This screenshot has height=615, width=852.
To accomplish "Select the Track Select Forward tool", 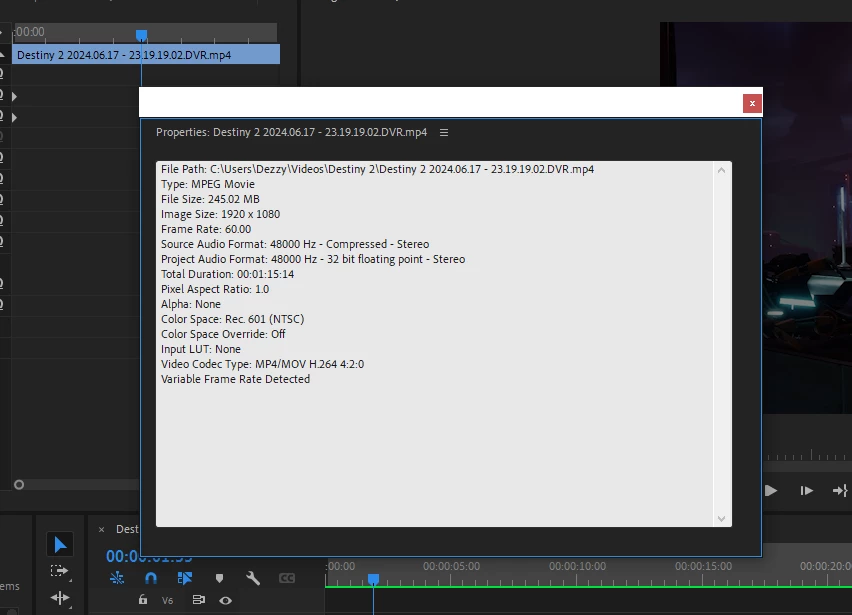I will [59, 572].
